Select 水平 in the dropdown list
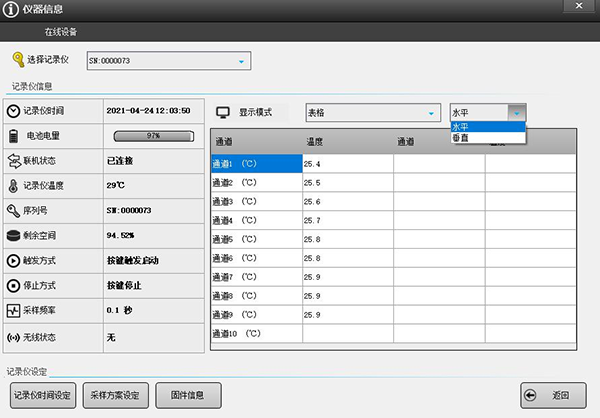The image size is (600, 418). tap(488, 127)
